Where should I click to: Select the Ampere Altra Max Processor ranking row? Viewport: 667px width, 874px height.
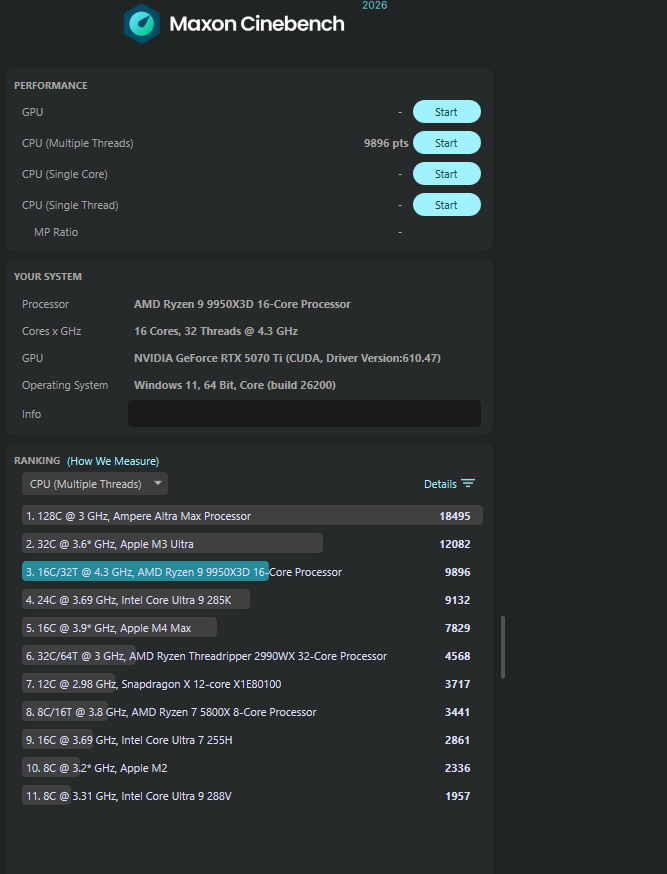tap(252, 516)
